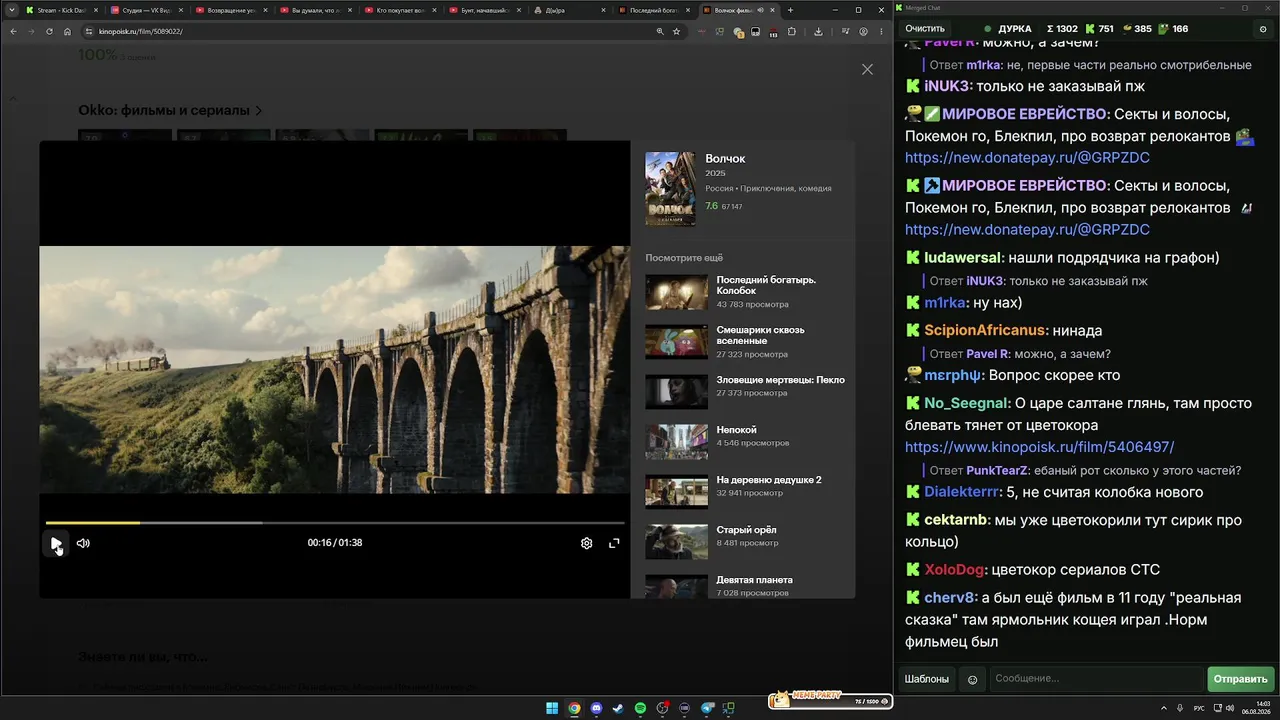The image size is (1280, 720).
Task: Open the Windows Start menu
Action: (552, 708)
